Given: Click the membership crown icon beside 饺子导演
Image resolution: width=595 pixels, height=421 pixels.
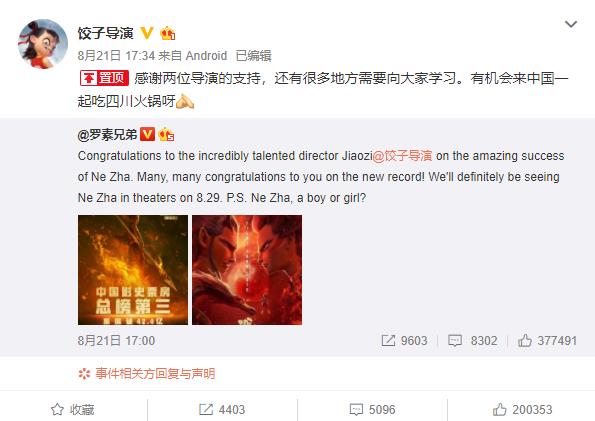Looking at the screenshot, I should click(167, 33).
